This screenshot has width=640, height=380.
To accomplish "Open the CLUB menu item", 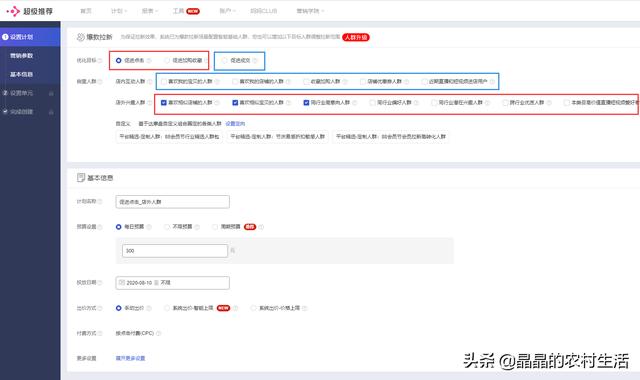I will pyautogui.click(x=264, y=11).
